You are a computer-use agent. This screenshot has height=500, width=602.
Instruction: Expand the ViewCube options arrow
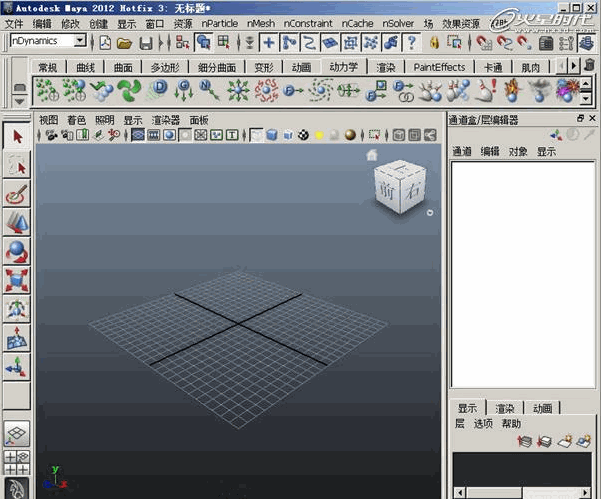429,212
